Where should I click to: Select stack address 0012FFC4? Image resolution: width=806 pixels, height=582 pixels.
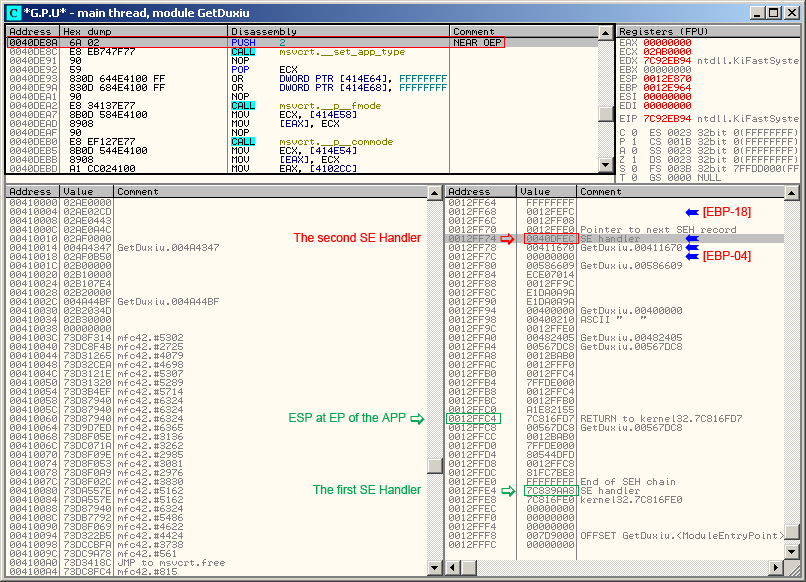(x=473, y=419)
